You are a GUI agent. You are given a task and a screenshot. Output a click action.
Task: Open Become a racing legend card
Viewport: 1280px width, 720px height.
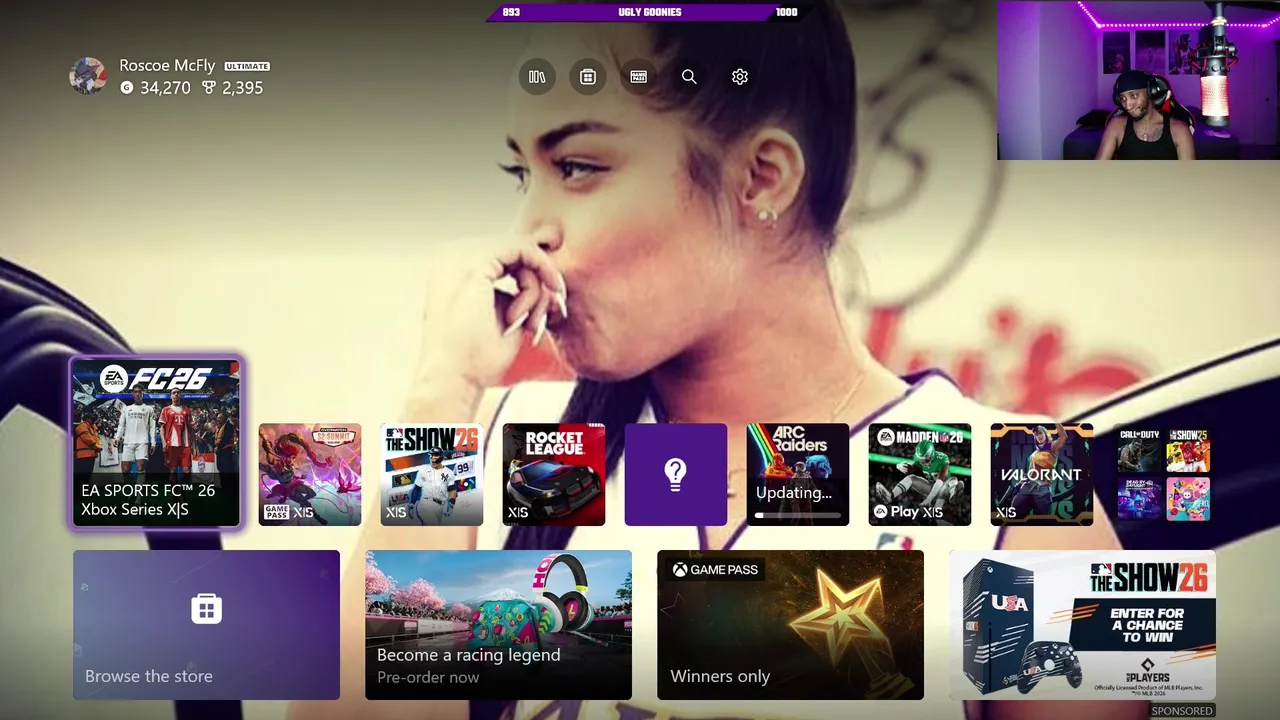(498, 625)
